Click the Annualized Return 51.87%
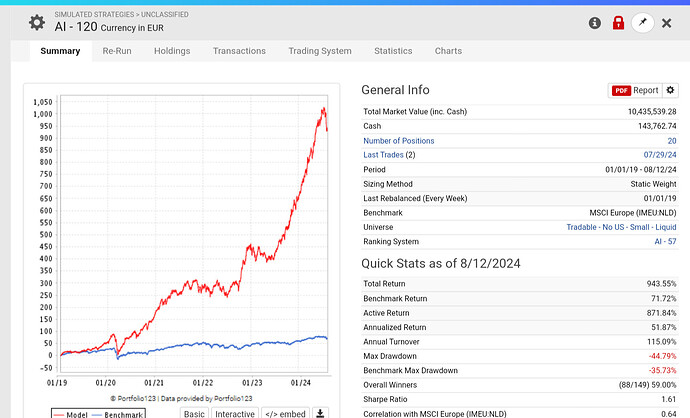Image resolution: width=690 pixels, height=418 pixels. point(664,327)
